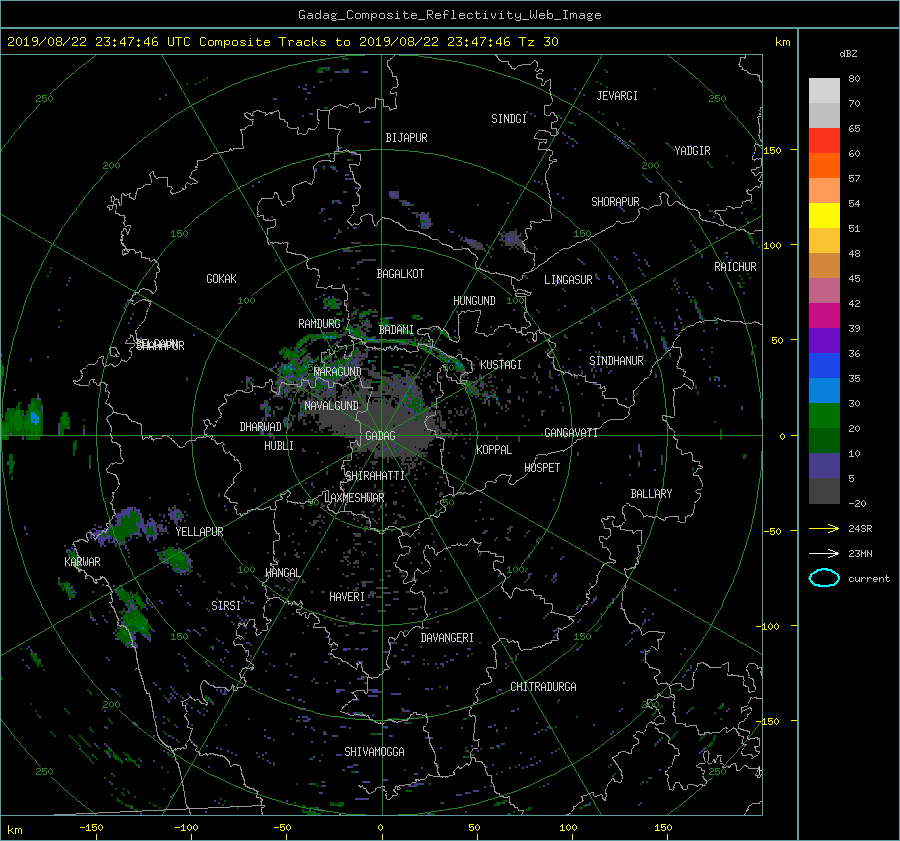This screenshot has width=900, height=841.
Task: Click the GADAG radar center label
Action: (x=380, y=436)
